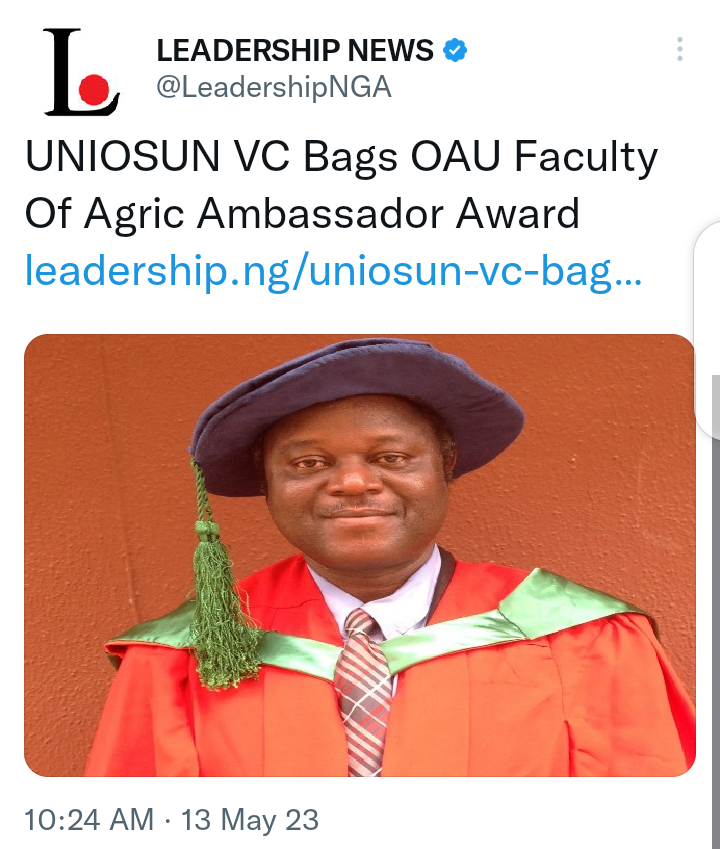Click the red dot in the Leadership logo

tap(94, 90)
